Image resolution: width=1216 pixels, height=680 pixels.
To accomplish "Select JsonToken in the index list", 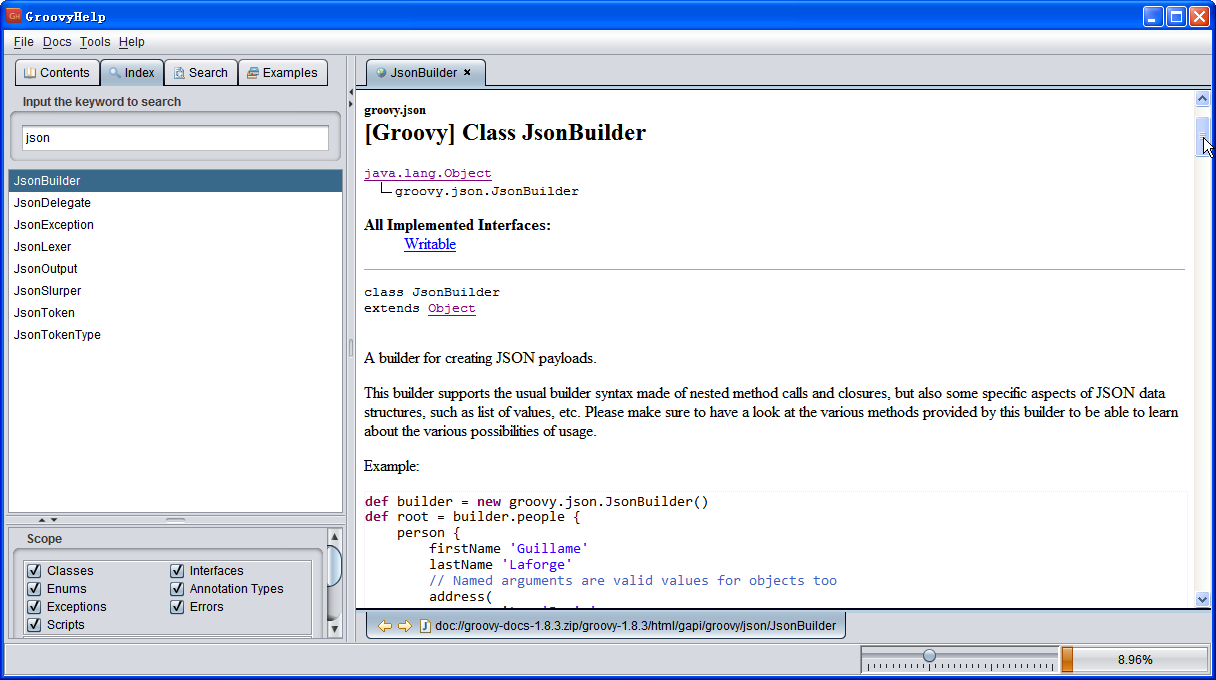I will (175, 313).
